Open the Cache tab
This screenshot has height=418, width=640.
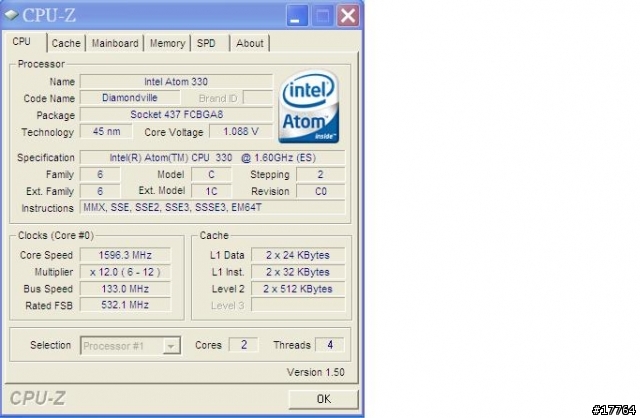[66, 43]
